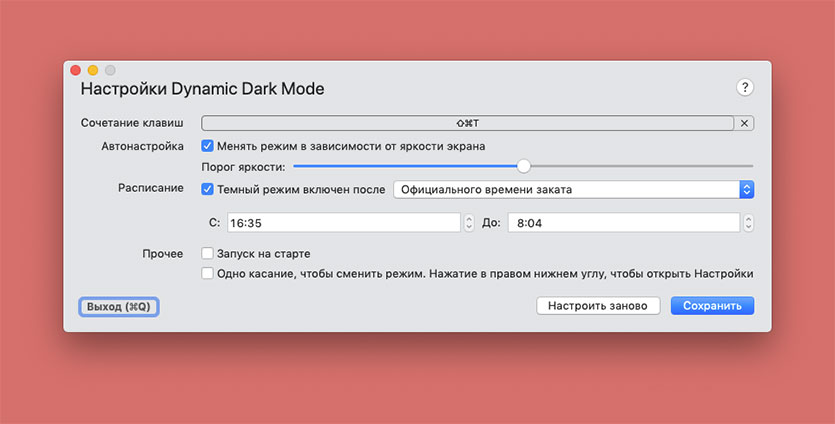Enable the "Запуск на старте" checkbox

click(208, 254)
